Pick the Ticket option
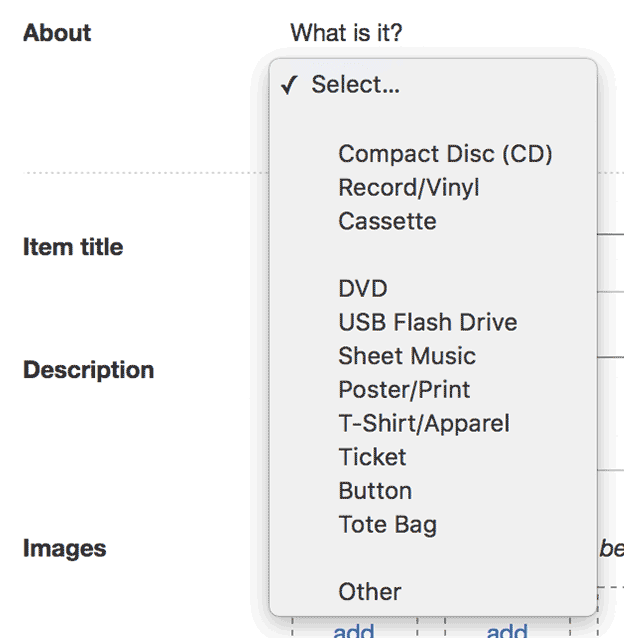The image size is (624, 638). coord(372,457)
